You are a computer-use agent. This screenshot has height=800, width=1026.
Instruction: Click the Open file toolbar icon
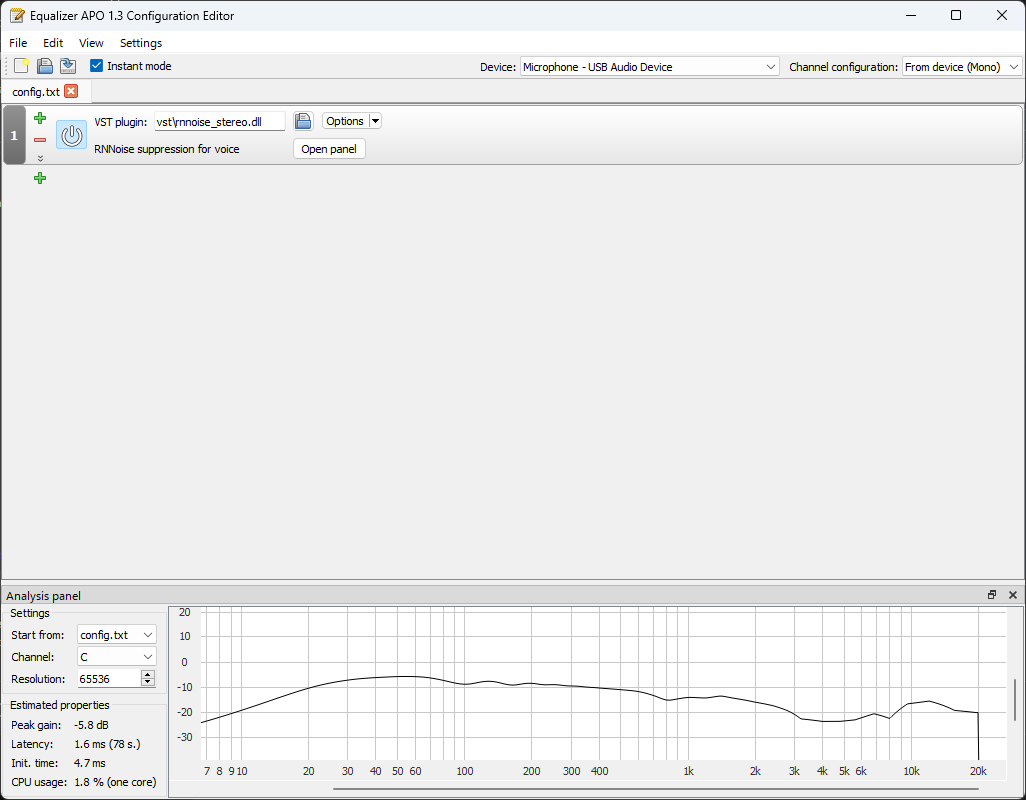pos(45,66)
